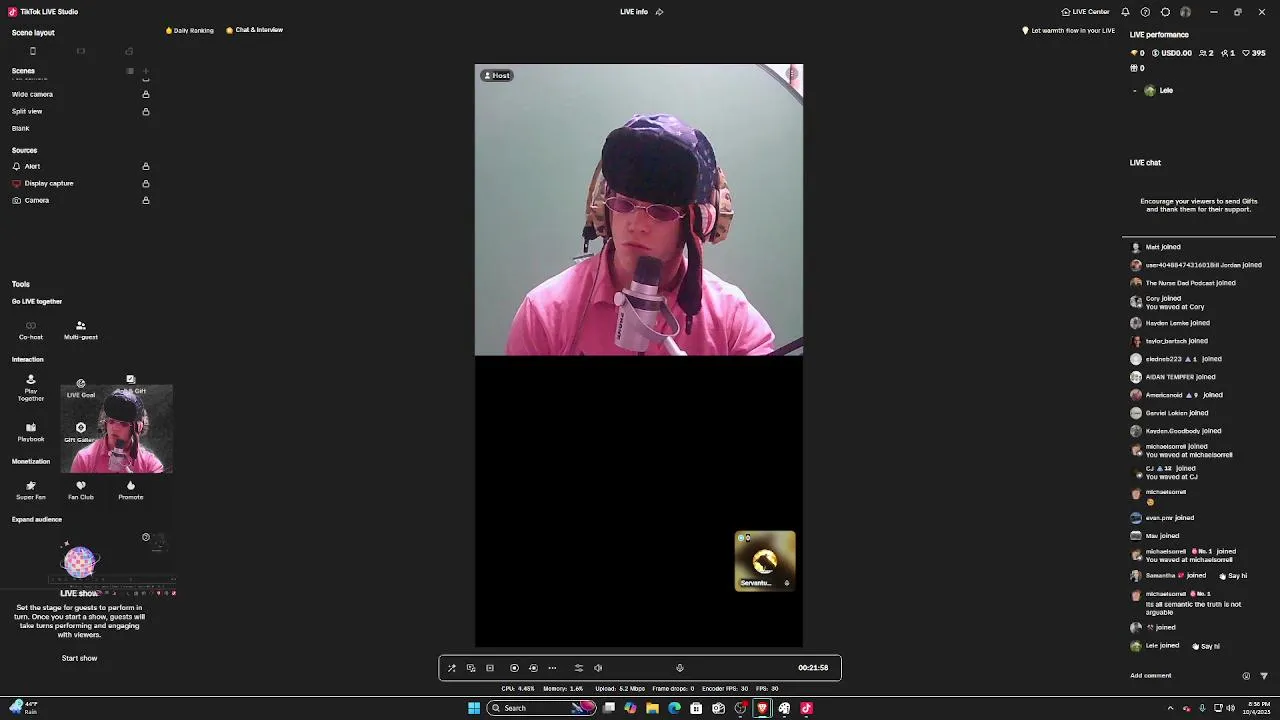This screenshot has height=720, width=1280.
Task: Show hidden system tray icons
Action: coord(1170,708)
